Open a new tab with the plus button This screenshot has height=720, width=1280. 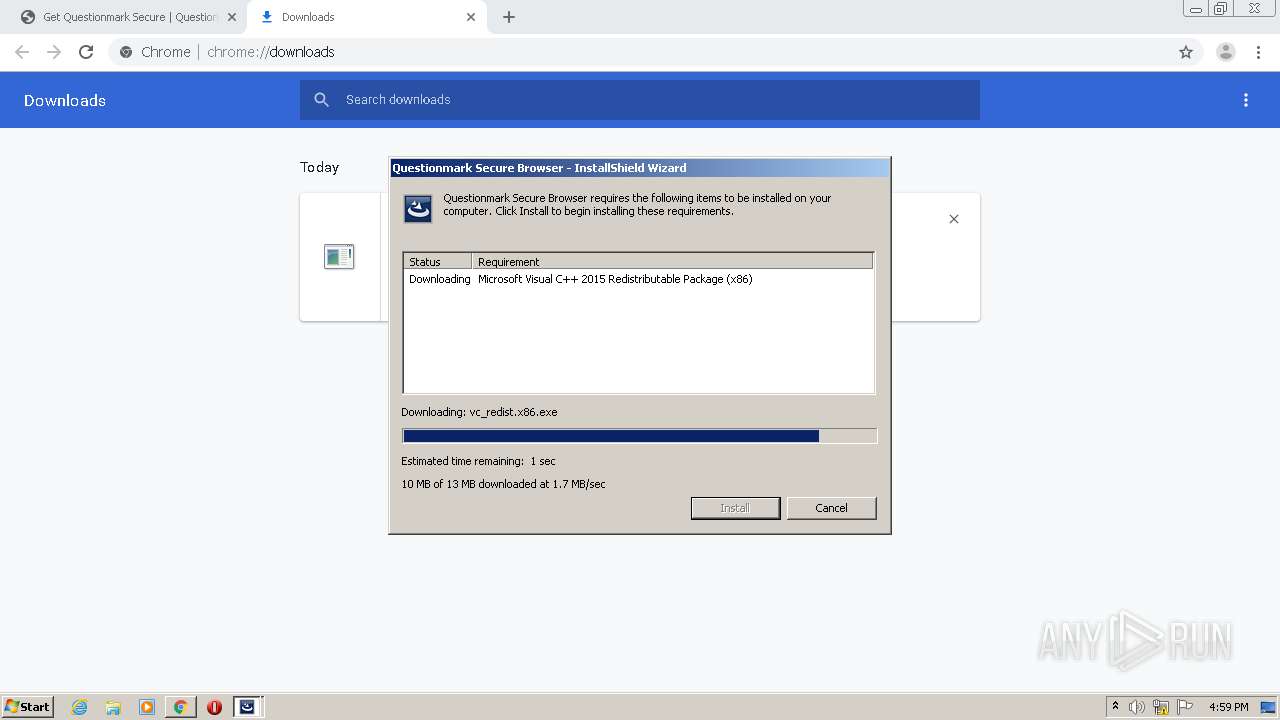coord(509,17)
